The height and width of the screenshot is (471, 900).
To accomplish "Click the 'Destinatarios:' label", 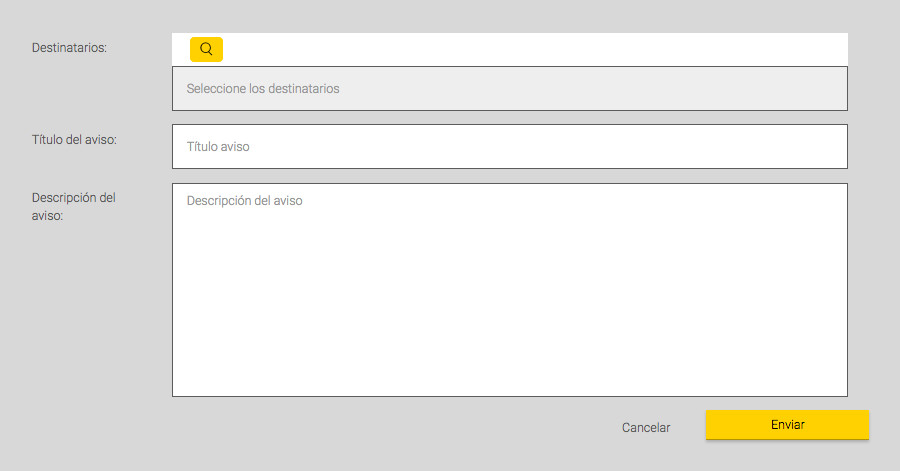I will pos(69,48).
